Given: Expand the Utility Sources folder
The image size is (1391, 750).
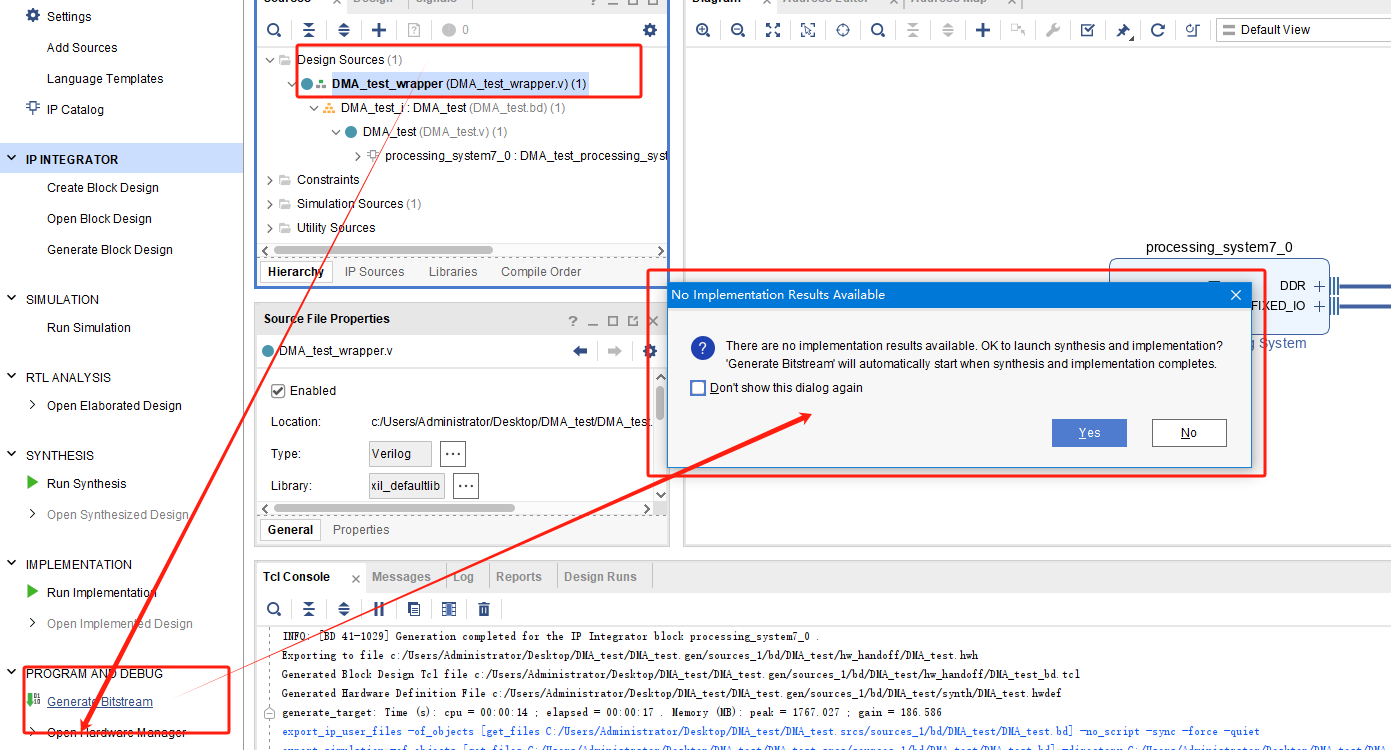Looking at the screenshot, I should [x=270, y=228].
